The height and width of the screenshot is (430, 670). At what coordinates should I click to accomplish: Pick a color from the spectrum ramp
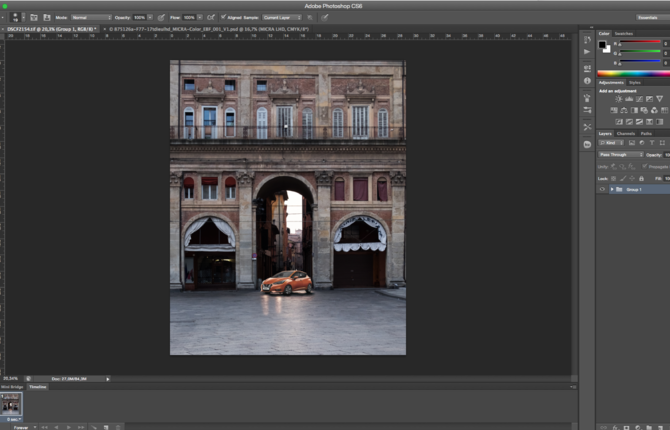click(x=633, y=74)
